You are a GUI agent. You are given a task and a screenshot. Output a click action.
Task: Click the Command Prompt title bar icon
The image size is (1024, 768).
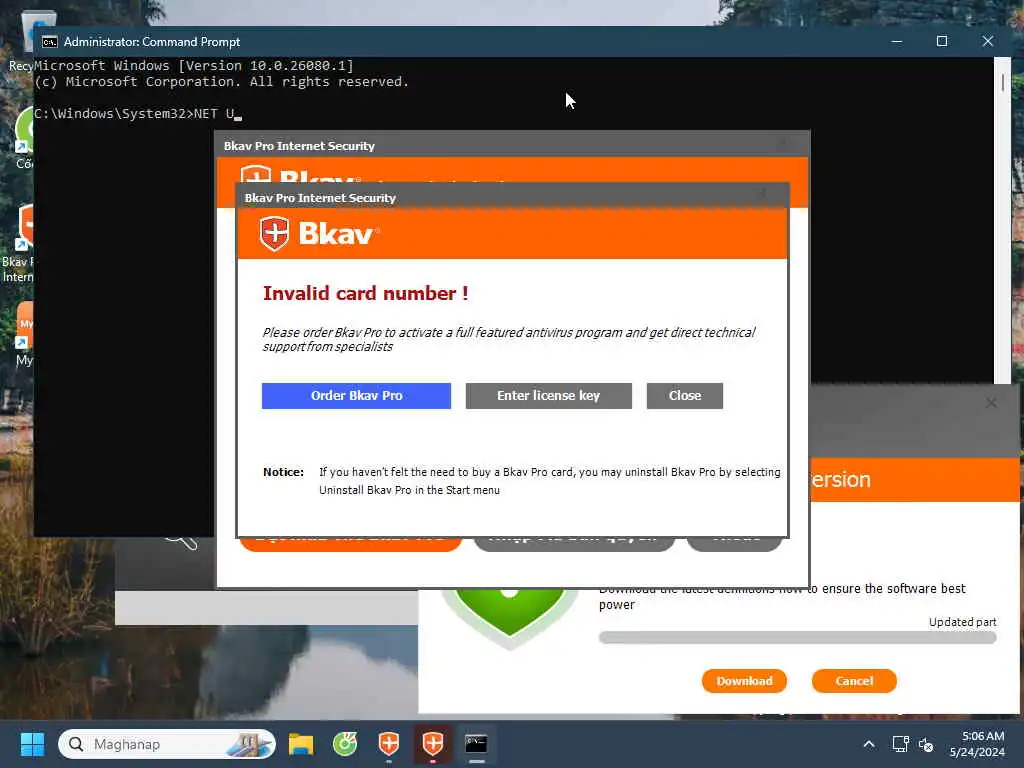[x=49, y=42]
